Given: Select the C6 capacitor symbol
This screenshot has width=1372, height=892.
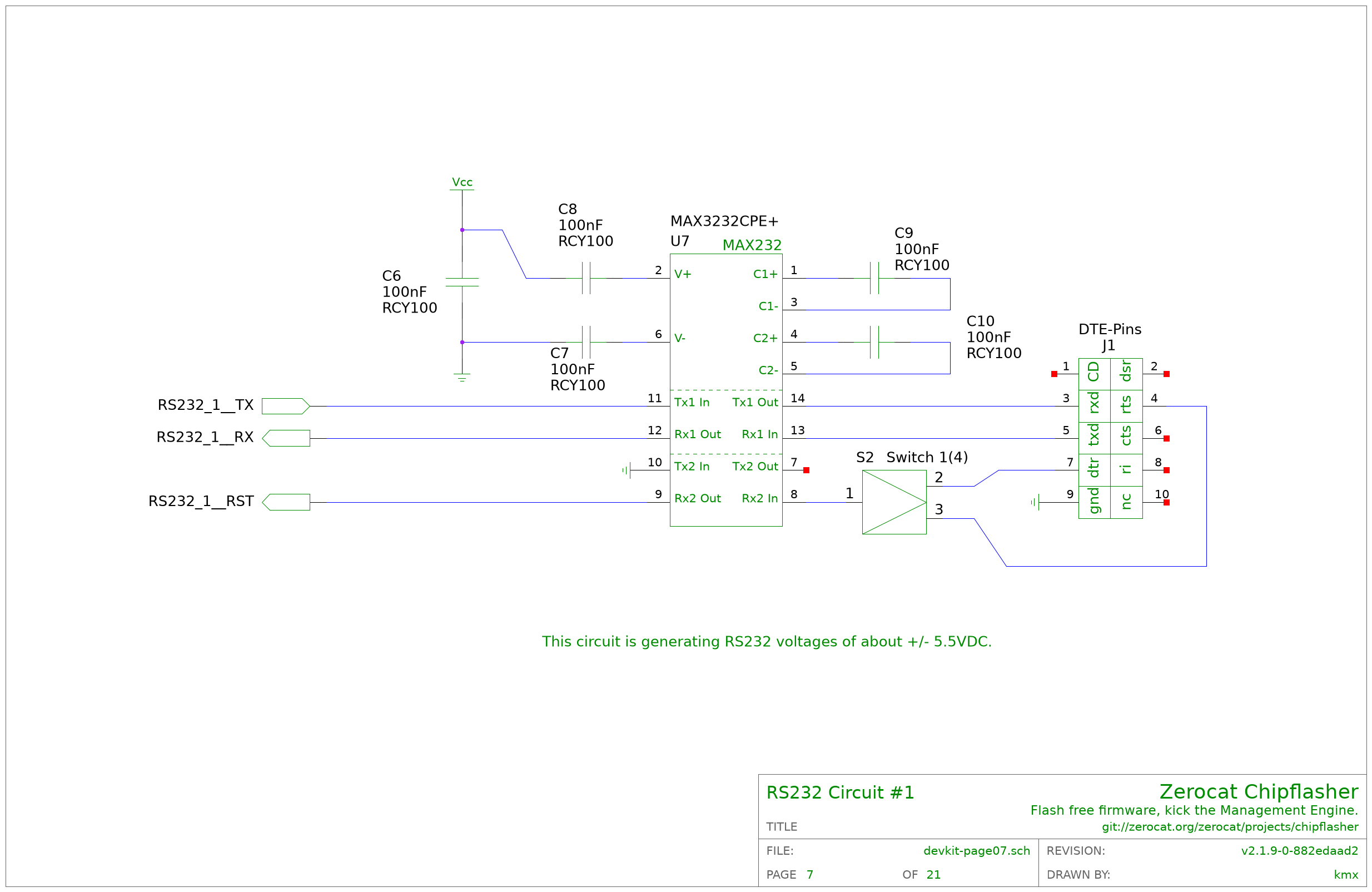Looking at the screenshot, I should tap(462, 282).
